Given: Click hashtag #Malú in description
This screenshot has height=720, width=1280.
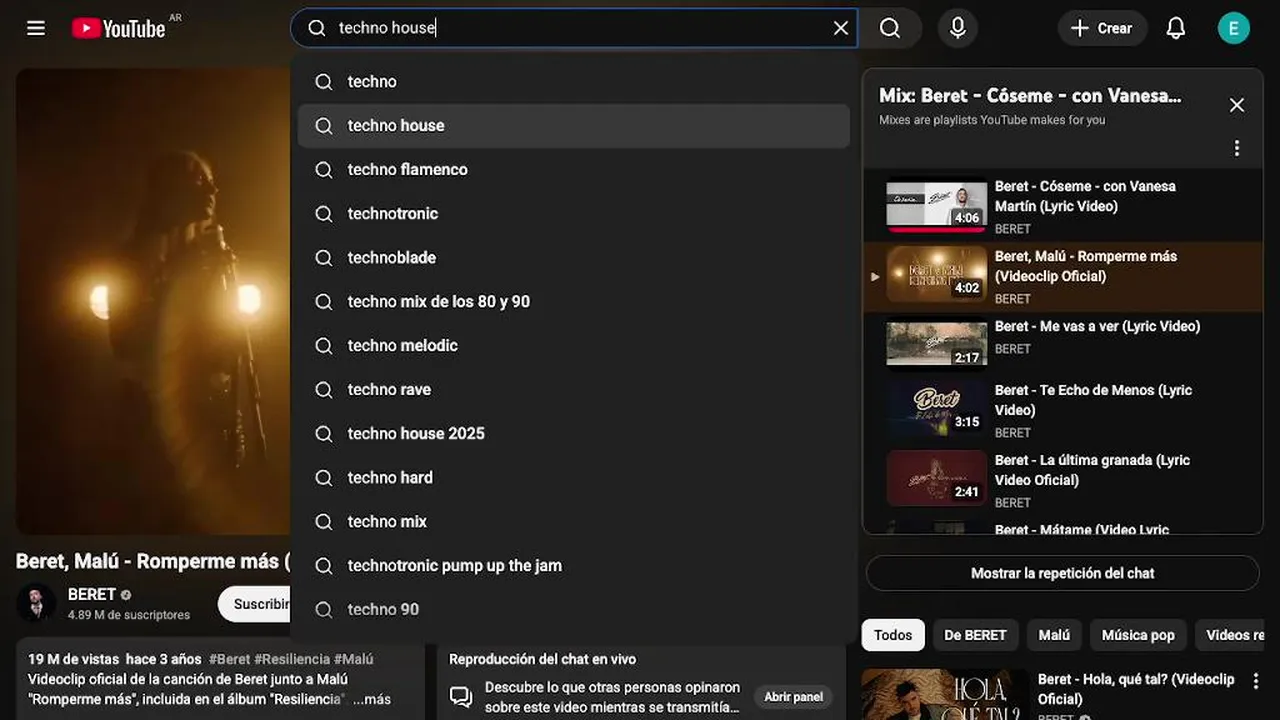Looking at the screenshot, I should point(354,659).
